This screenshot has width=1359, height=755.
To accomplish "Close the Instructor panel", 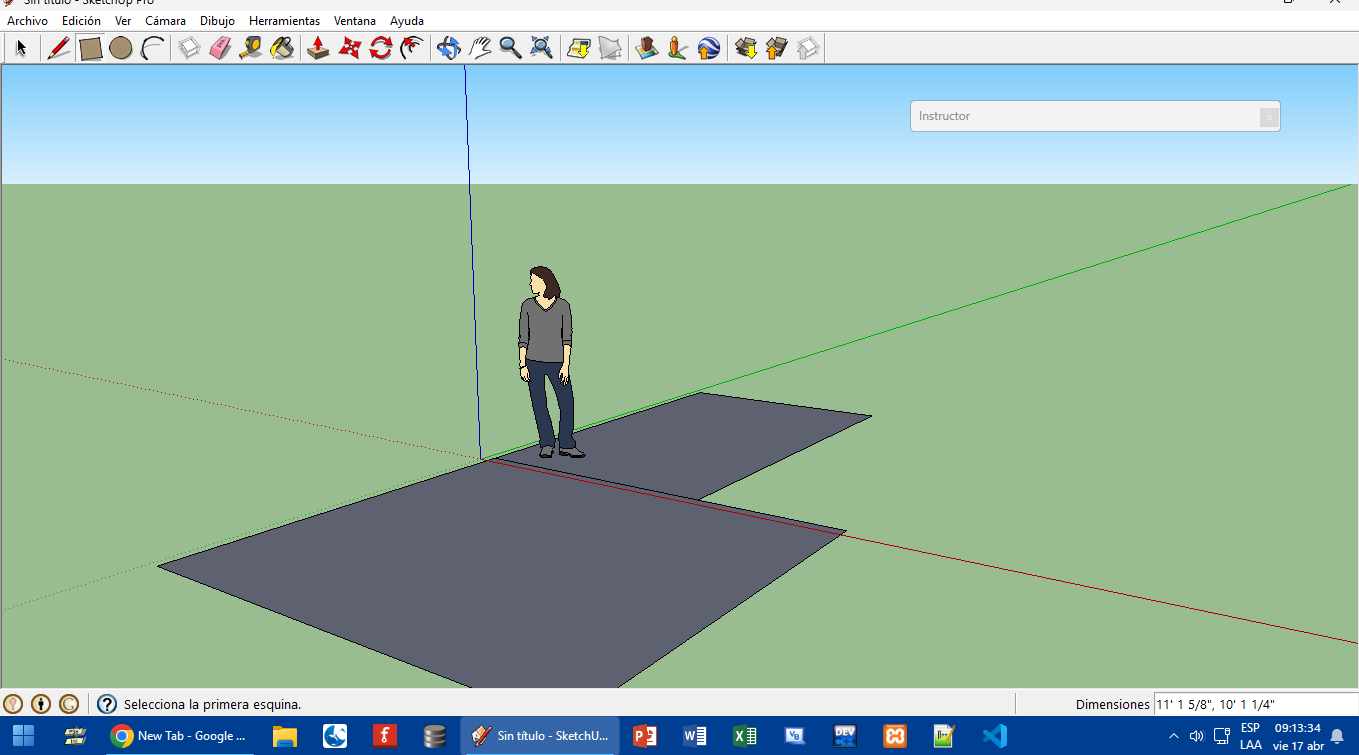I will tap(1268, 117).
